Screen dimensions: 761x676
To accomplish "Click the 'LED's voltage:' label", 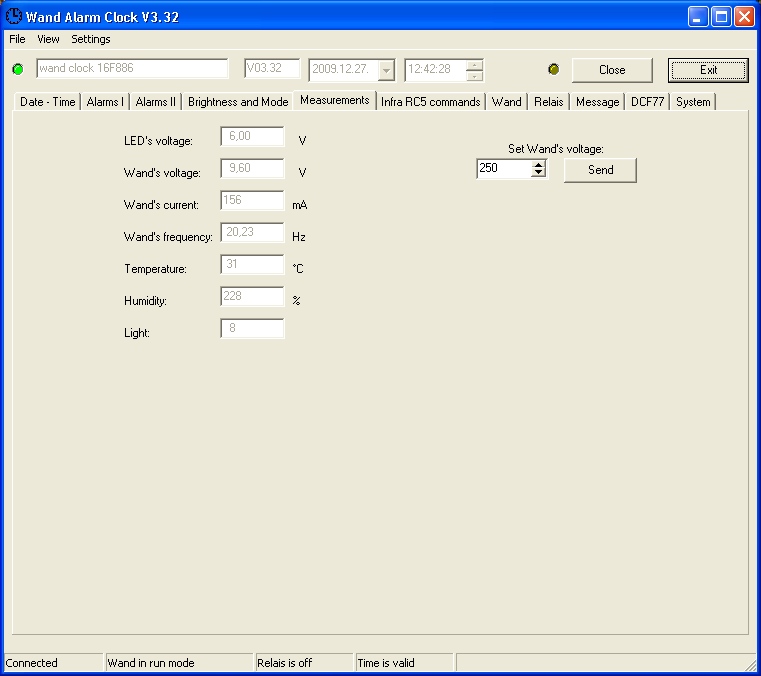I will 158,141.
